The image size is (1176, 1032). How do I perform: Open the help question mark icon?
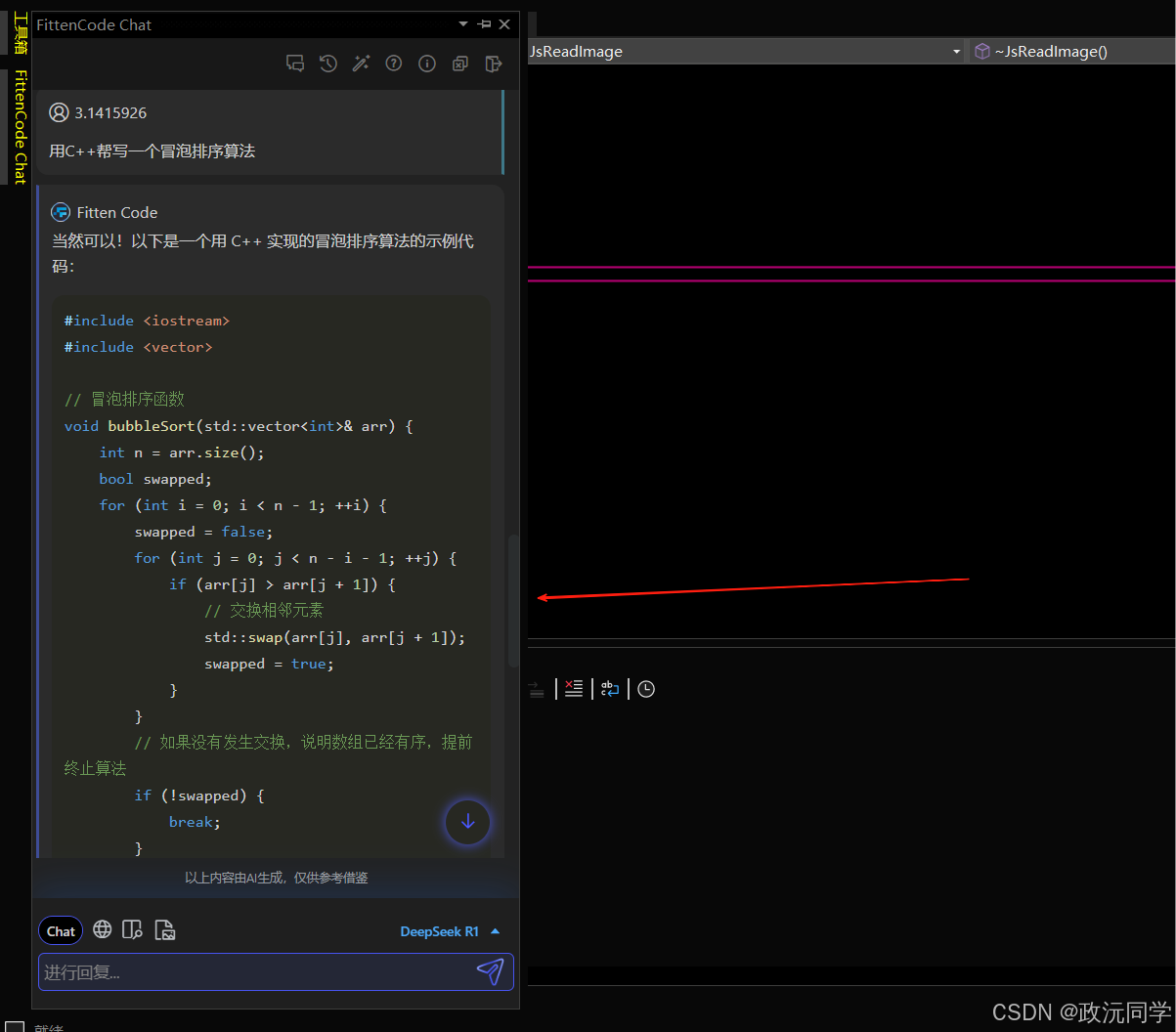(394, 64)
